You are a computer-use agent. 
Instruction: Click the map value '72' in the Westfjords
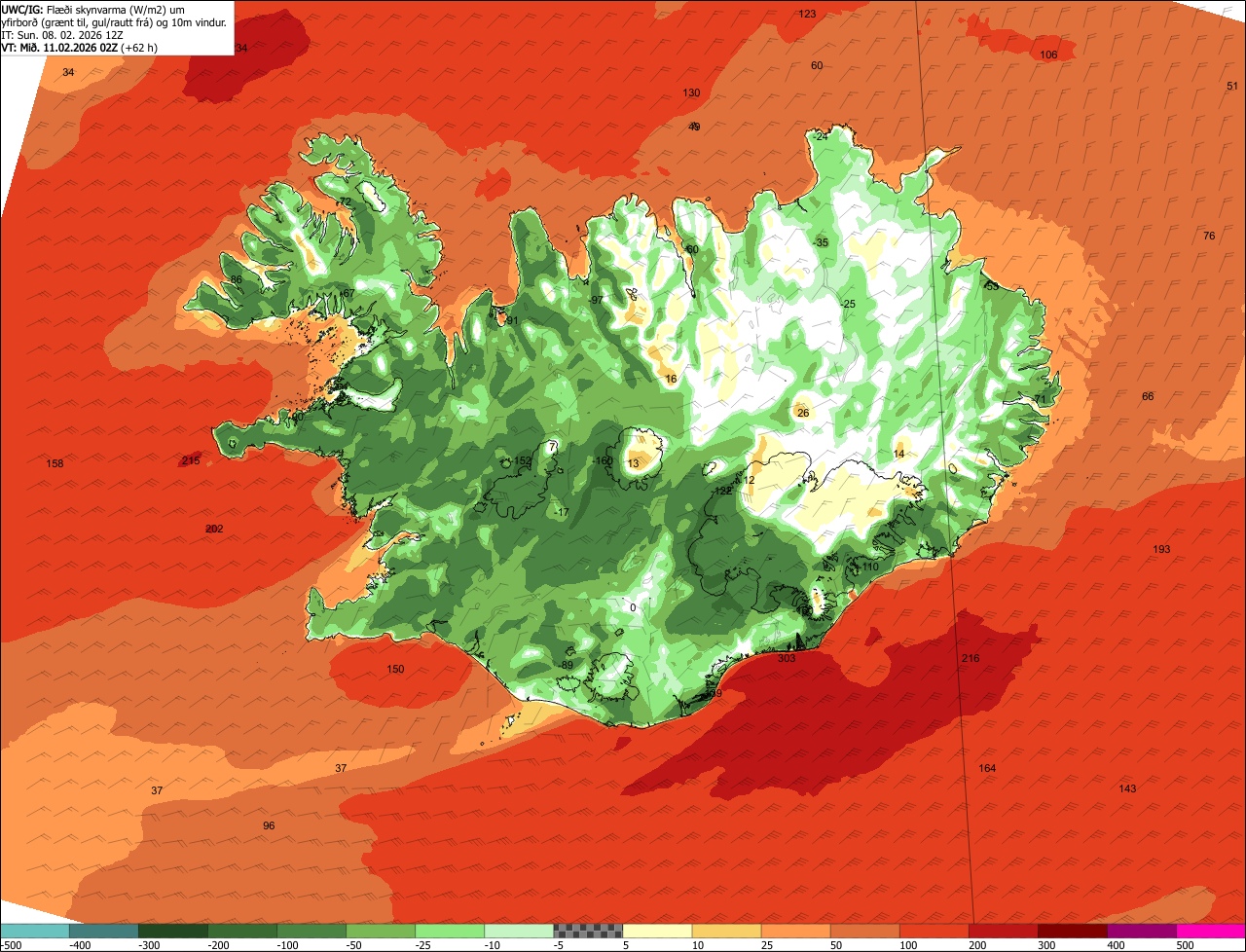tap(345, 202)
